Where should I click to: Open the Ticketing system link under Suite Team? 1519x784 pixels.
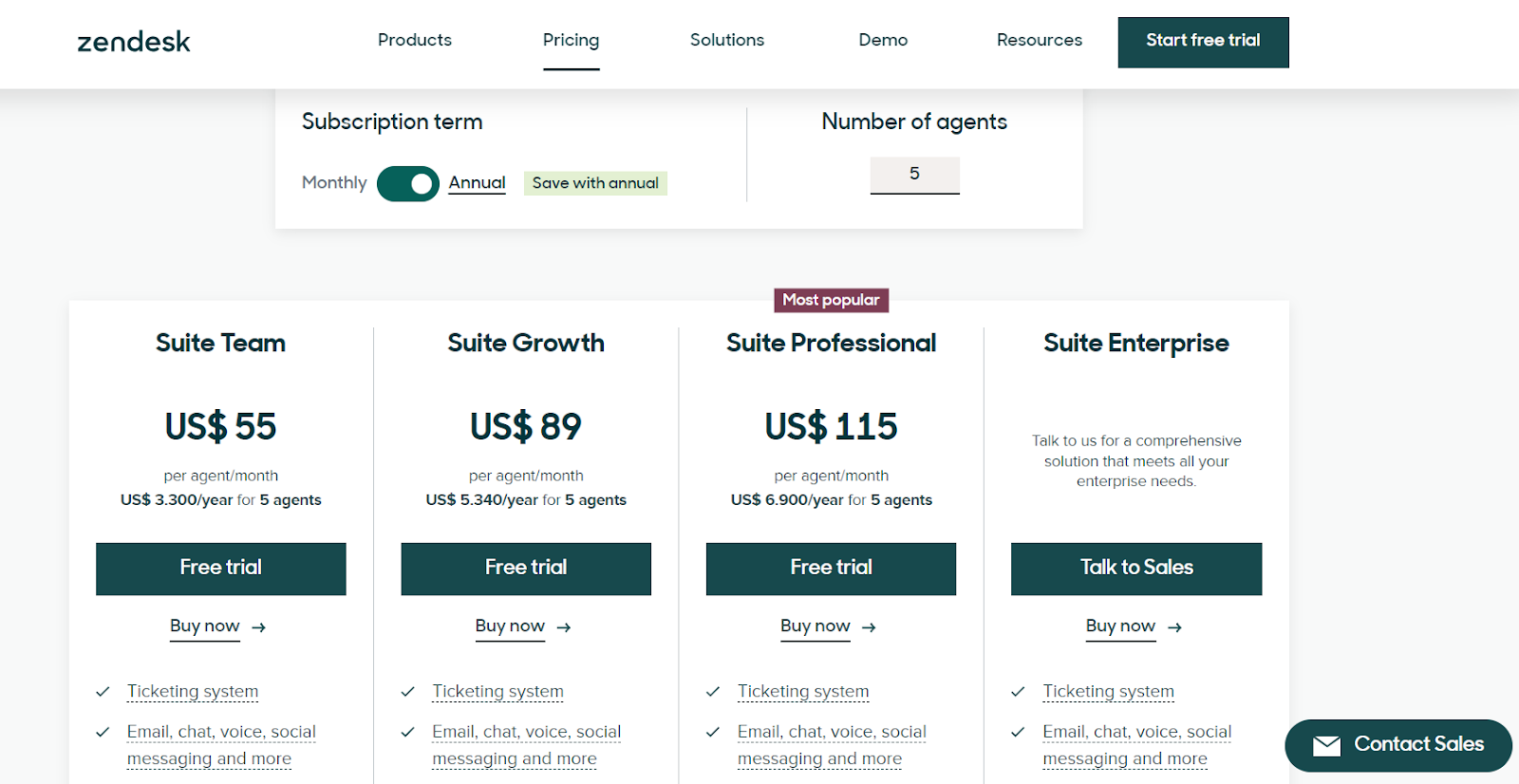tap(192, 692)
